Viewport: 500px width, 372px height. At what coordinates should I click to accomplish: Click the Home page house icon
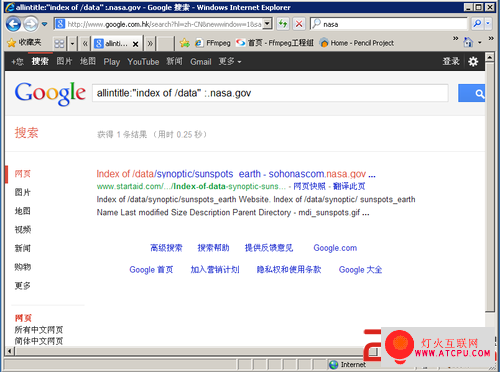(468, 42)
